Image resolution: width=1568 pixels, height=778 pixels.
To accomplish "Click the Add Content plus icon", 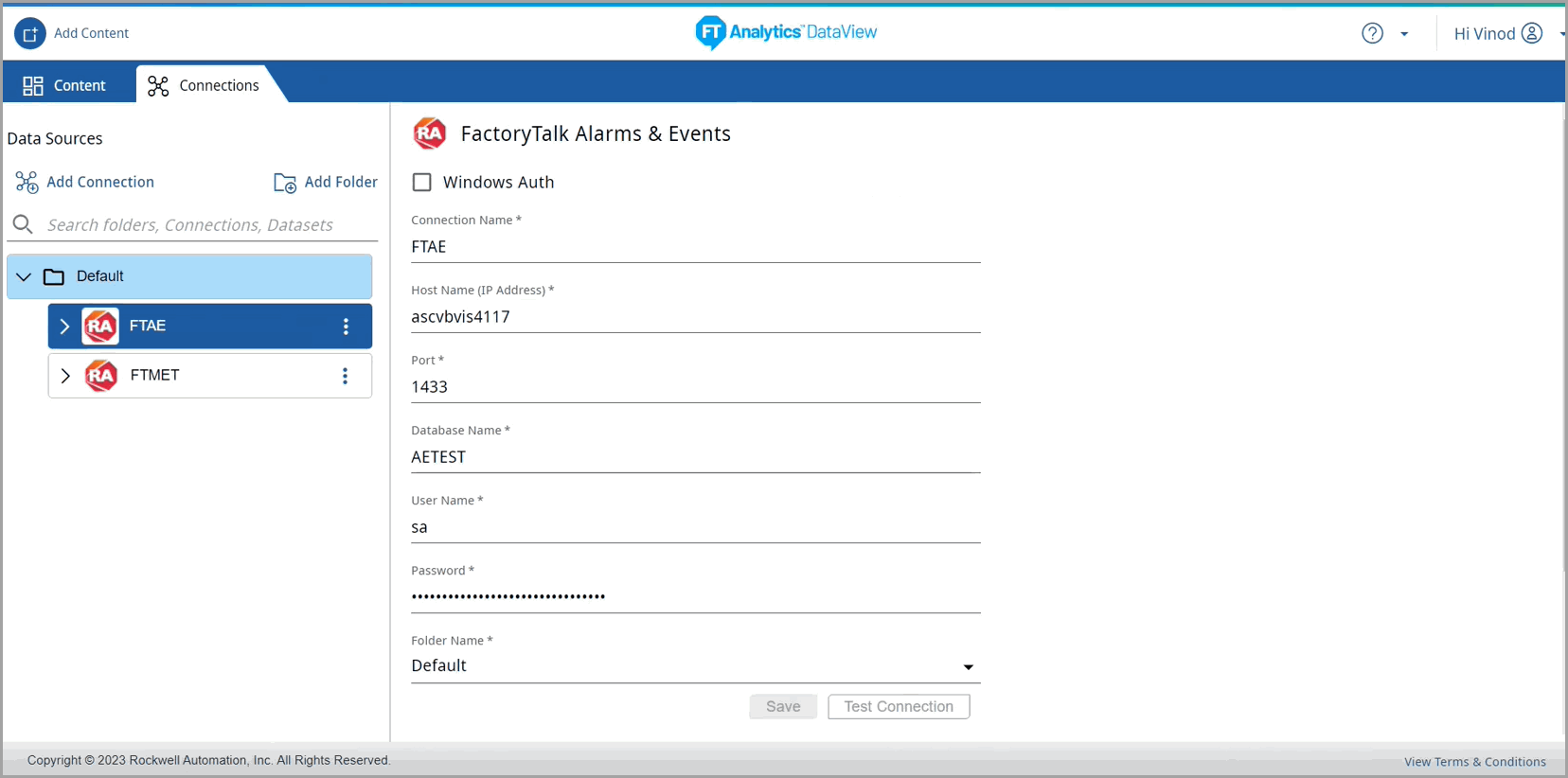I will coord(30,34).
